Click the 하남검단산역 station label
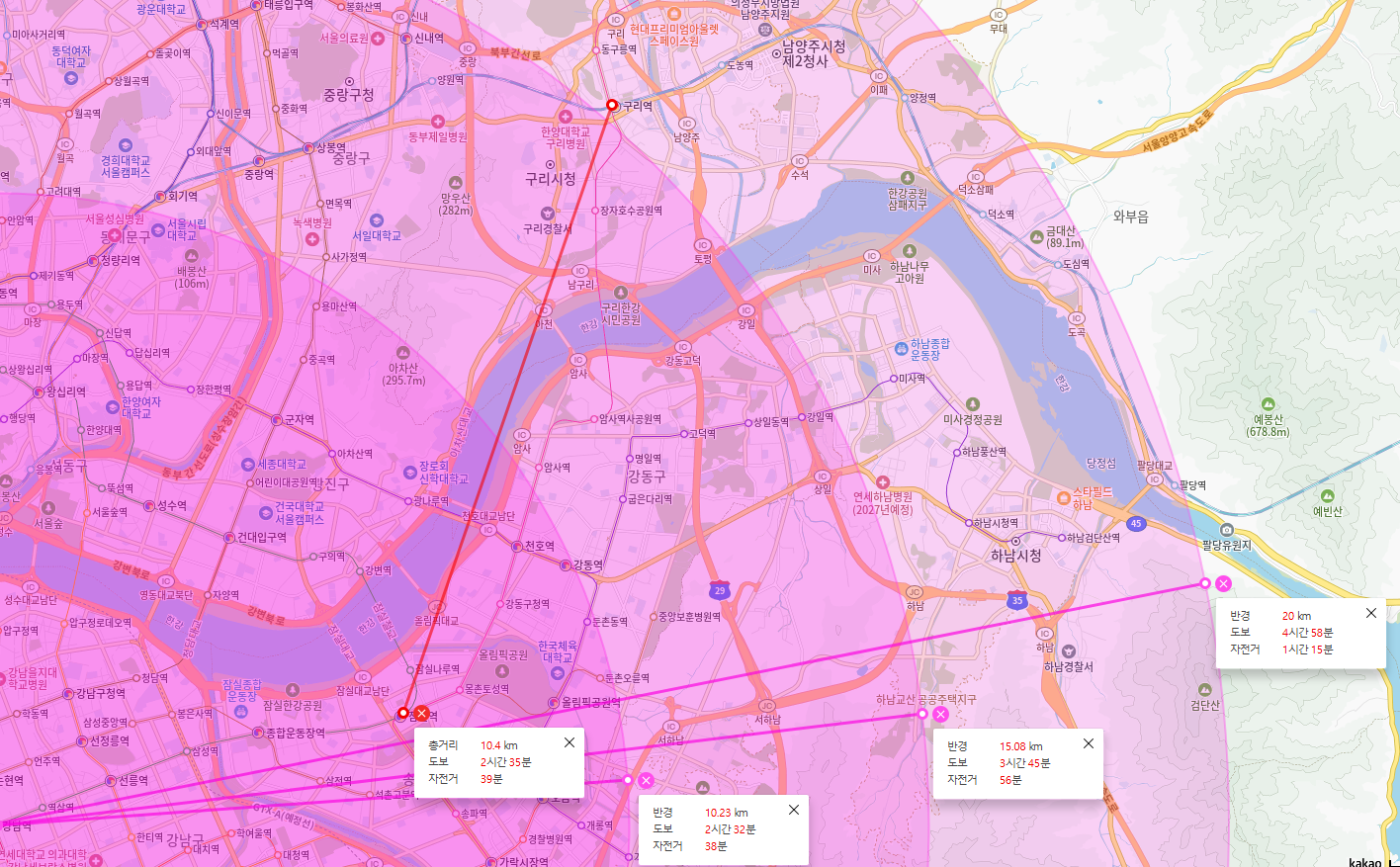The image size is (1400, 867). click(x=1094, y=538)
